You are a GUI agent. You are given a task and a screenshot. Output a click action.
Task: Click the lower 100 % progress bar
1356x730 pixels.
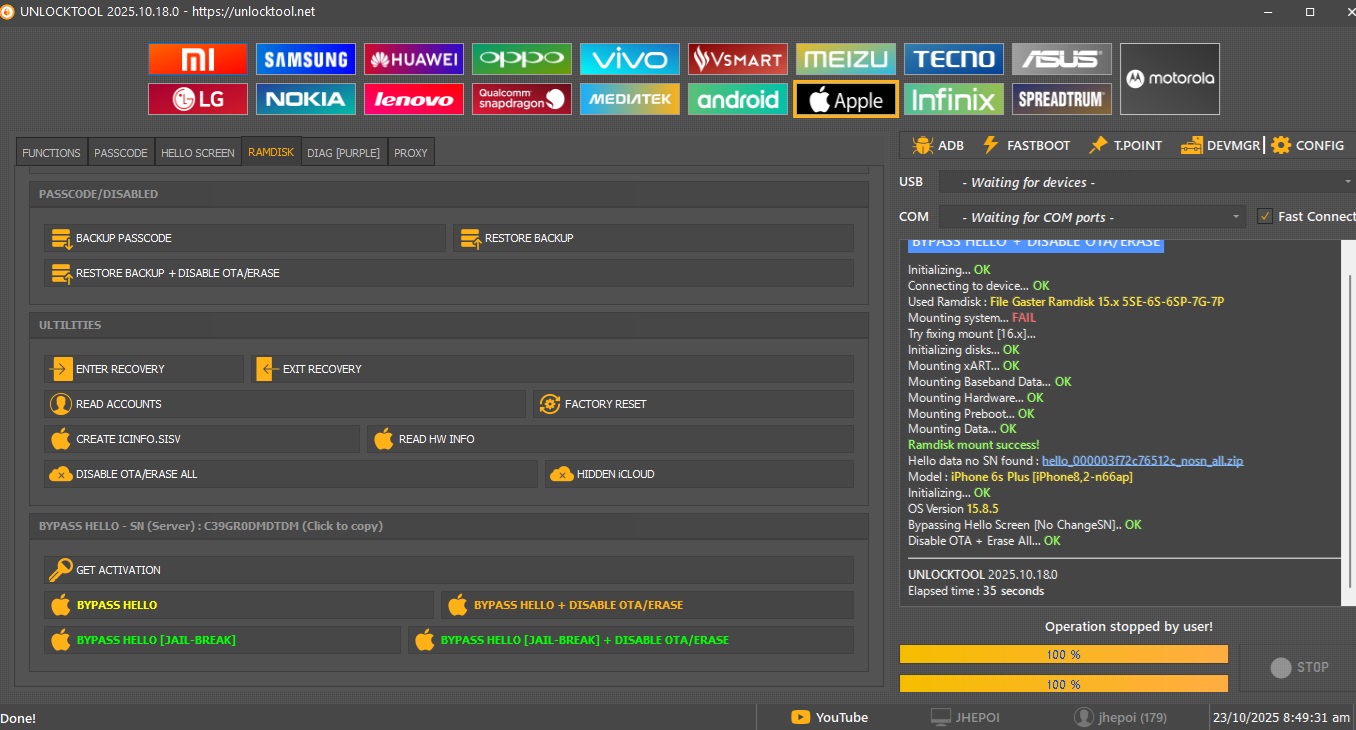click(1064, 684)
